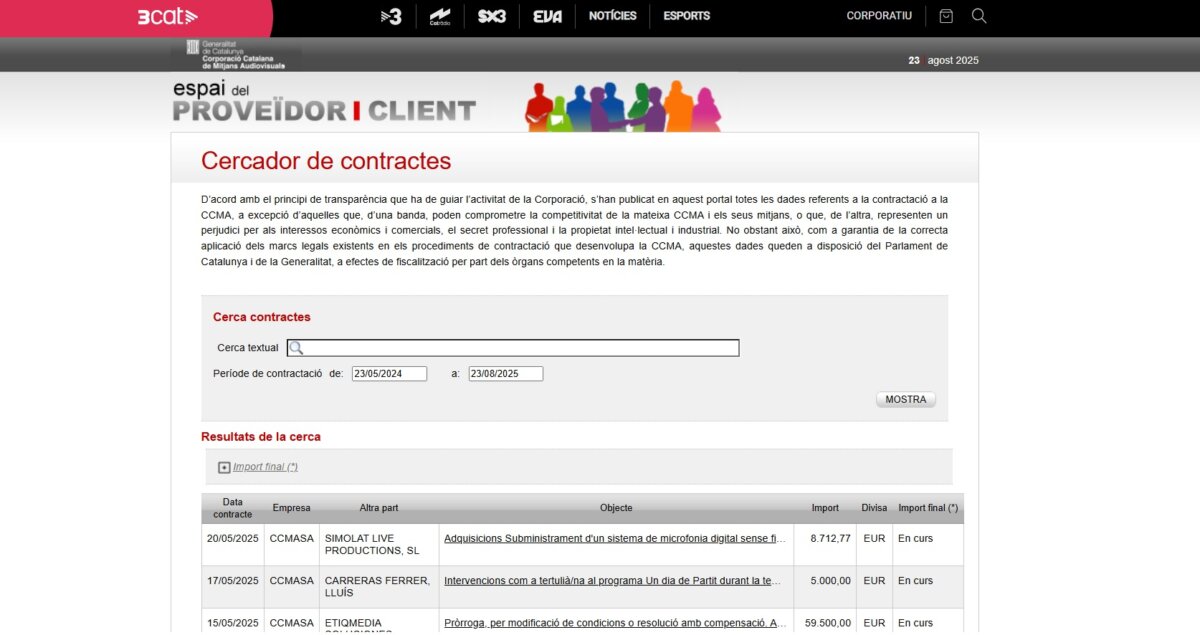The image size is (1200, 635).
Task: Select the date cell 20/05/2025
Action: pyautogui.click(x=233, y=539)
